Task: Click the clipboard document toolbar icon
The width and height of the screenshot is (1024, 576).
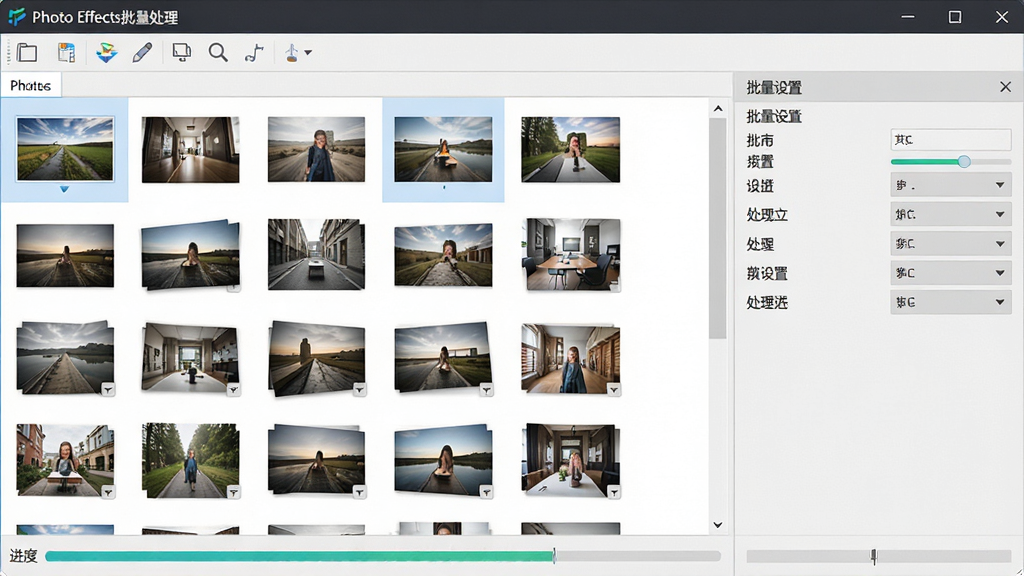Action: click(x=66, y=52)
